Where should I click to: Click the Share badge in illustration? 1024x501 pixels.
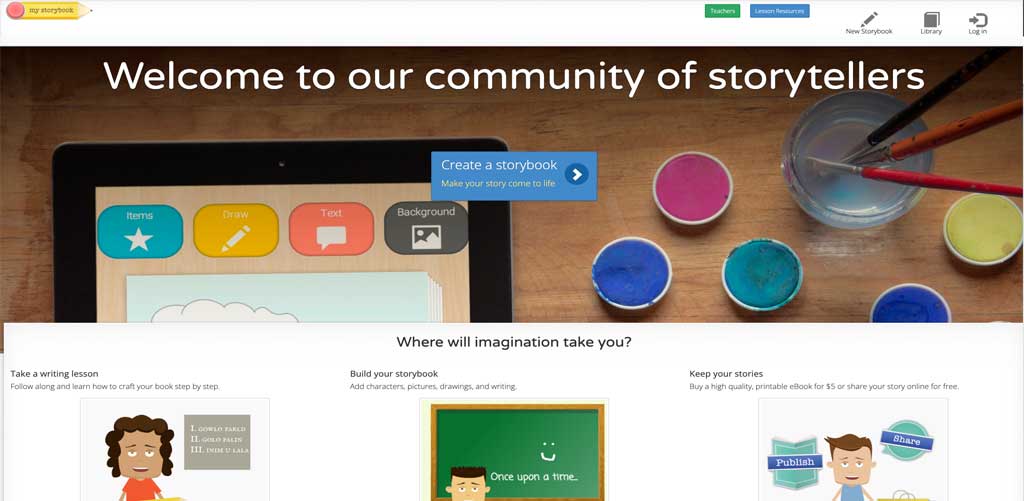(906, 440)
